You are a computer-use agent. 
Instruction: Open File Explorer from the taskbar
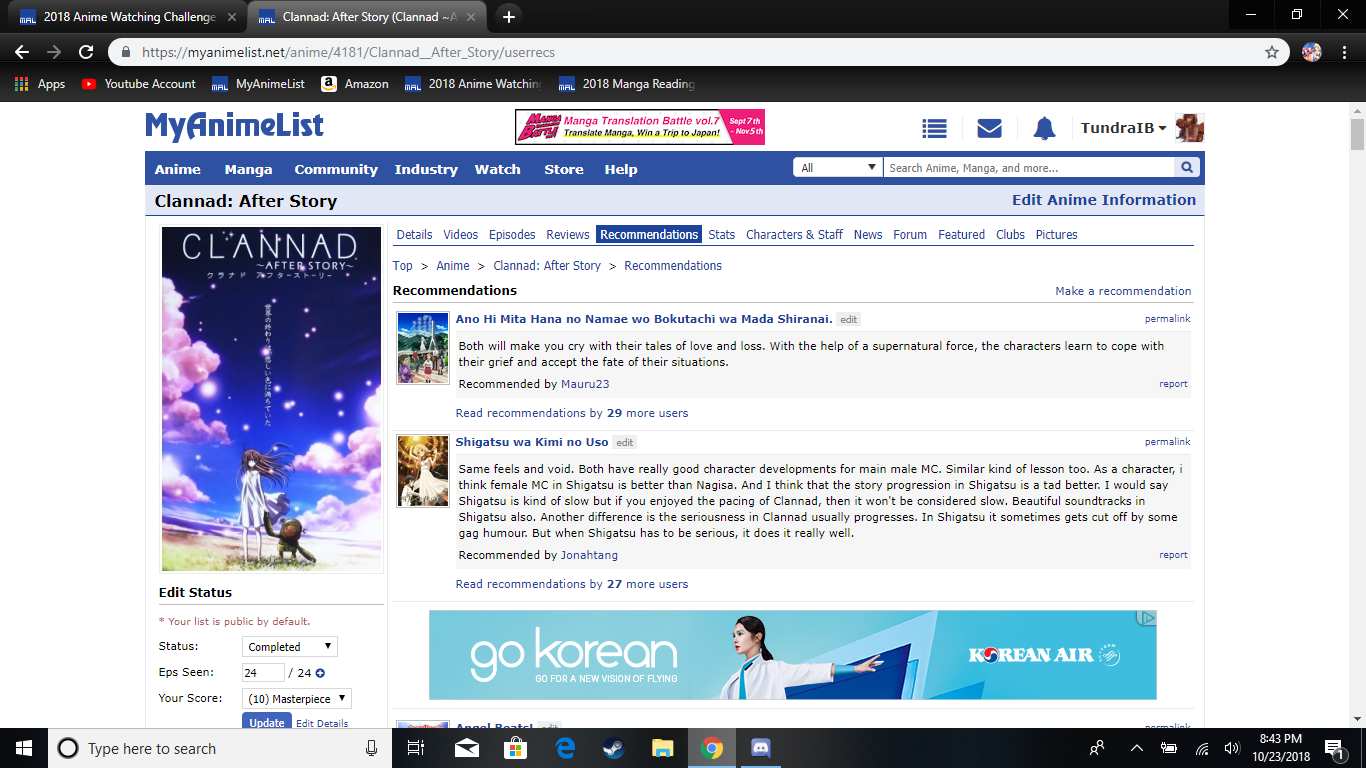click(x=662, y=748)
